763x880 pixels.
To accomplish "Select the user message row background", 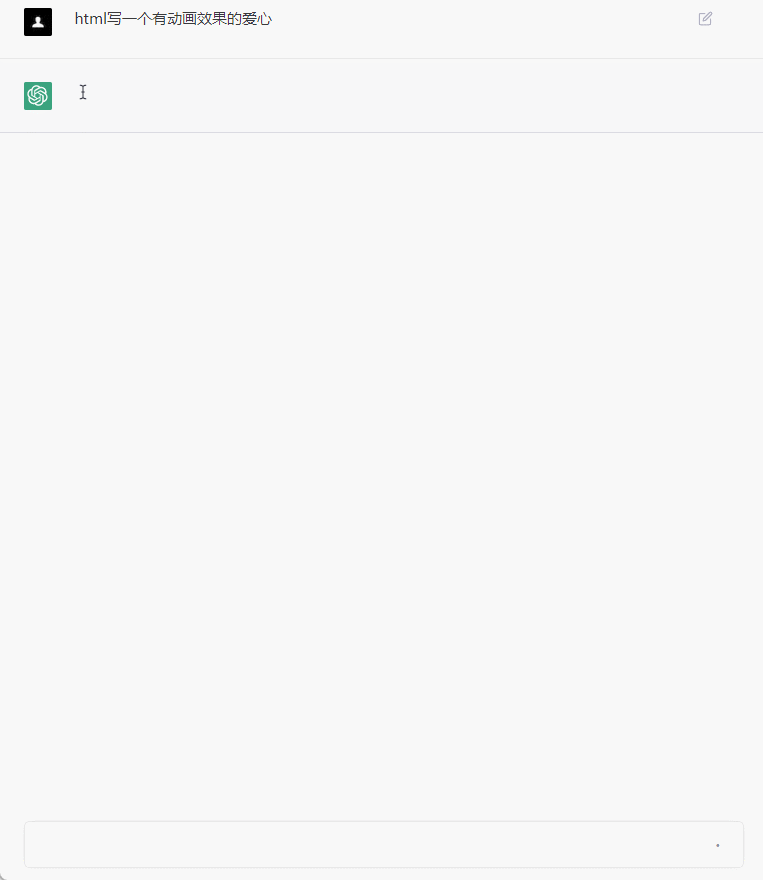I will [382, 29].
